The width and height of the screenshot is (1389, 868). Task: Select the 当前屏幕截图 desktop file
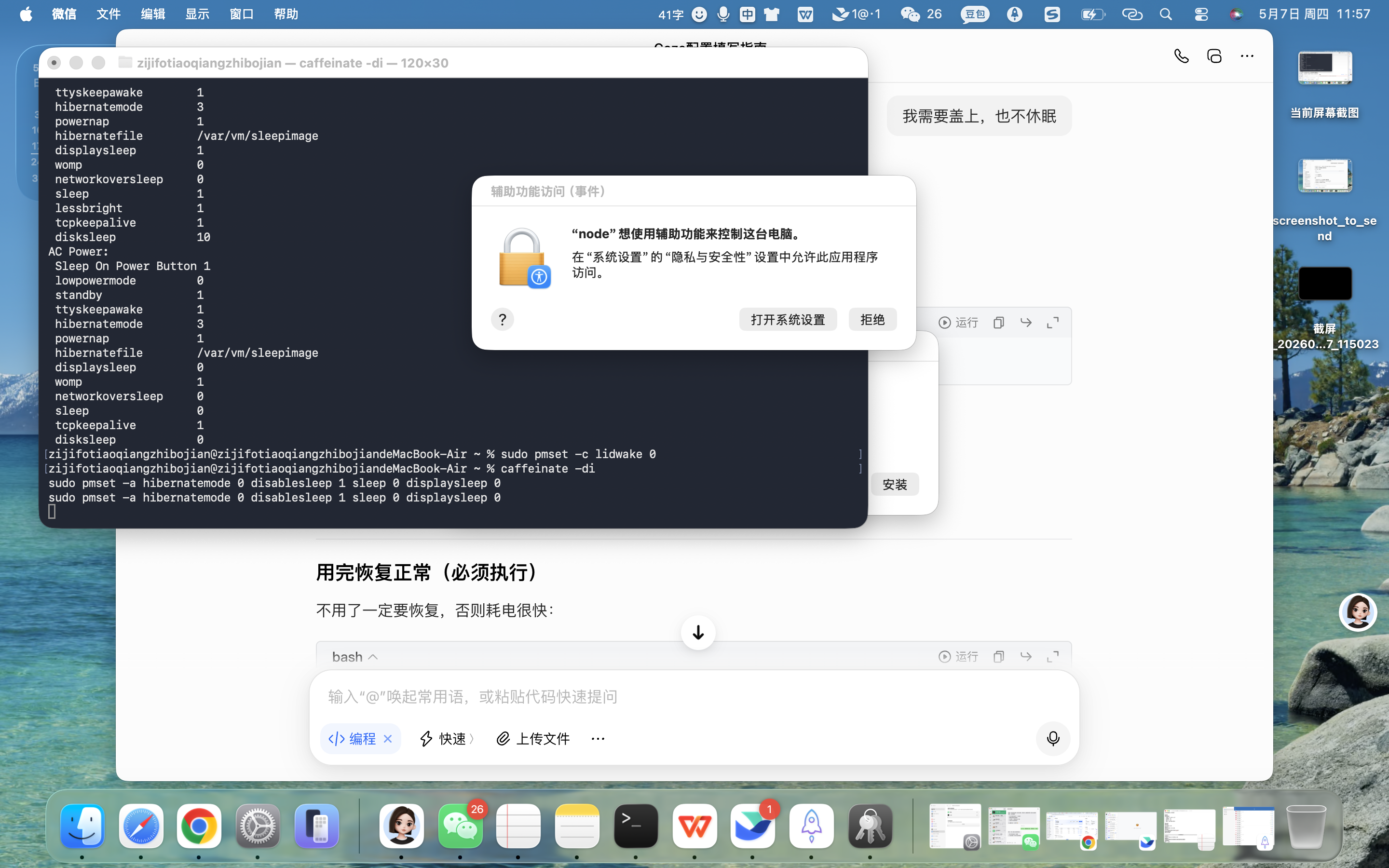click(x=1325, y=84)
